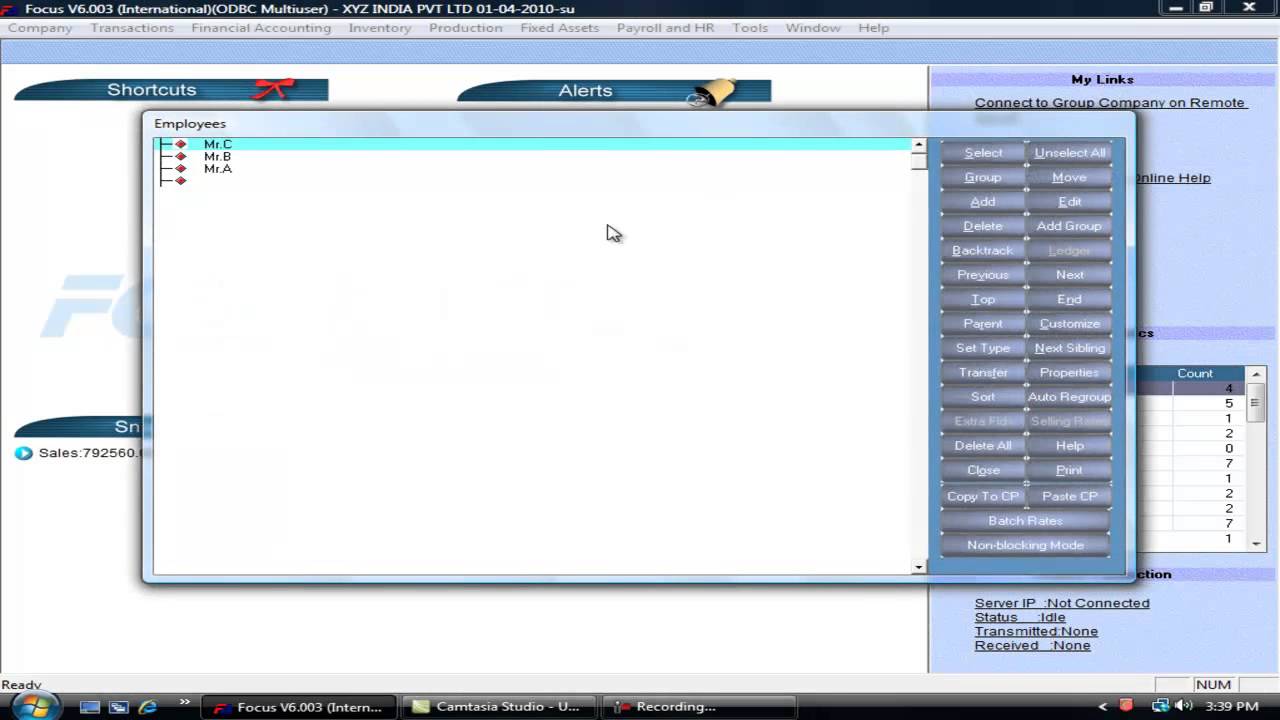
Task: Open the Tools menu
Action: click(750, 28)
